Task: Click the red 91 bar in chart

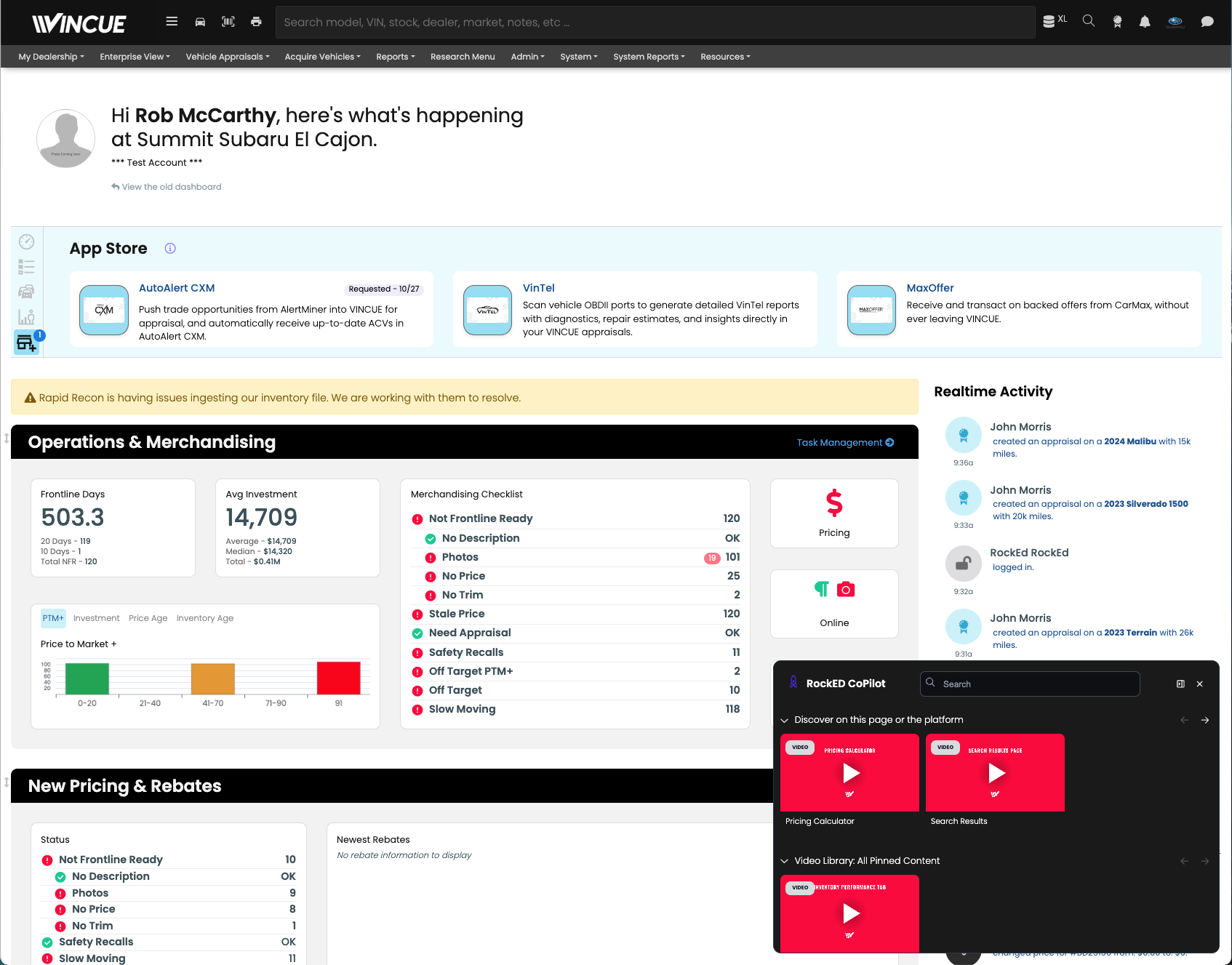Action: coord(339,678)
